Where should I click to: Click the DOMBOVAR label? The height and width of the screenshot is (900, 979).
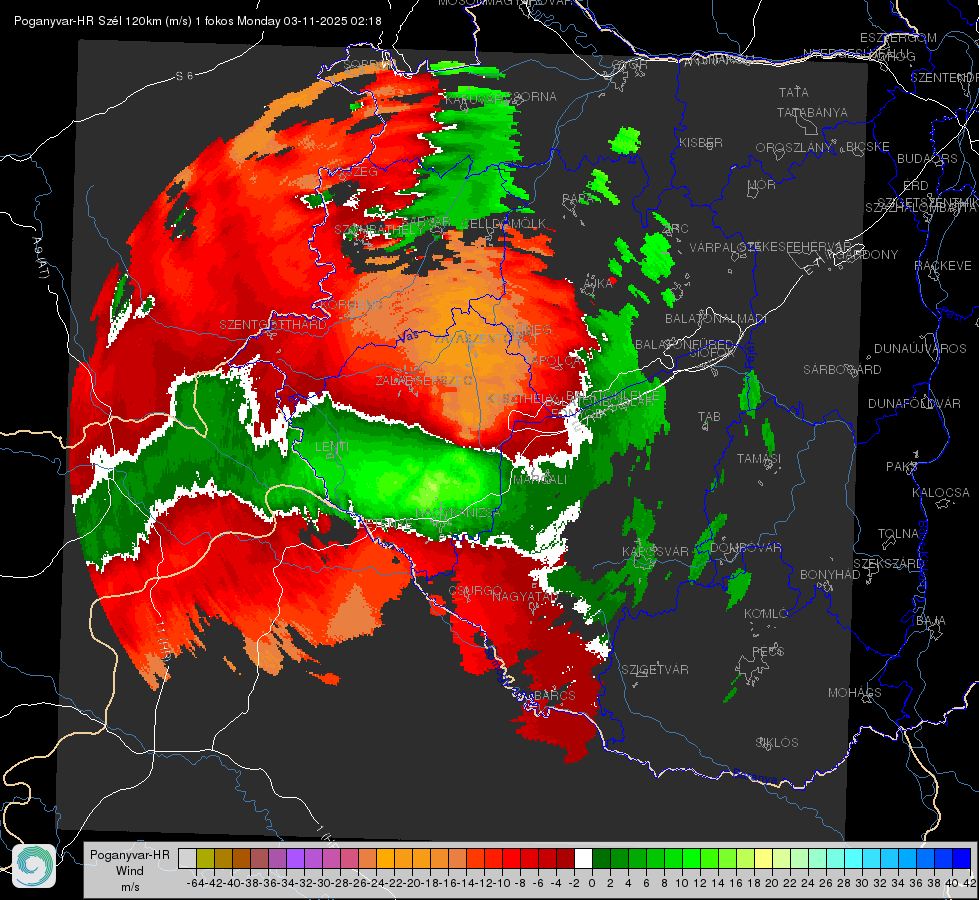coord(745,547)
